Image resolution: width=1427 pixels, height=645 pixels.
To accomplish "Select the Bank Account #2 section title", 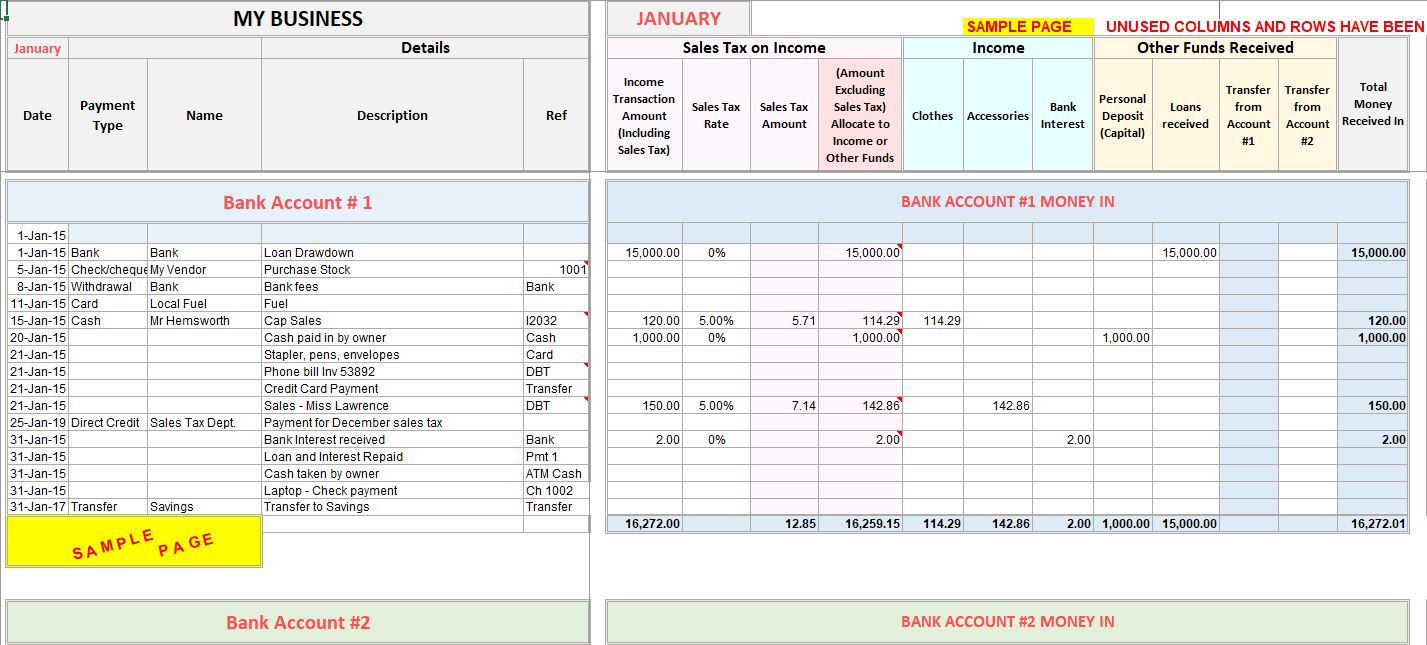I will tap(298, 622).
